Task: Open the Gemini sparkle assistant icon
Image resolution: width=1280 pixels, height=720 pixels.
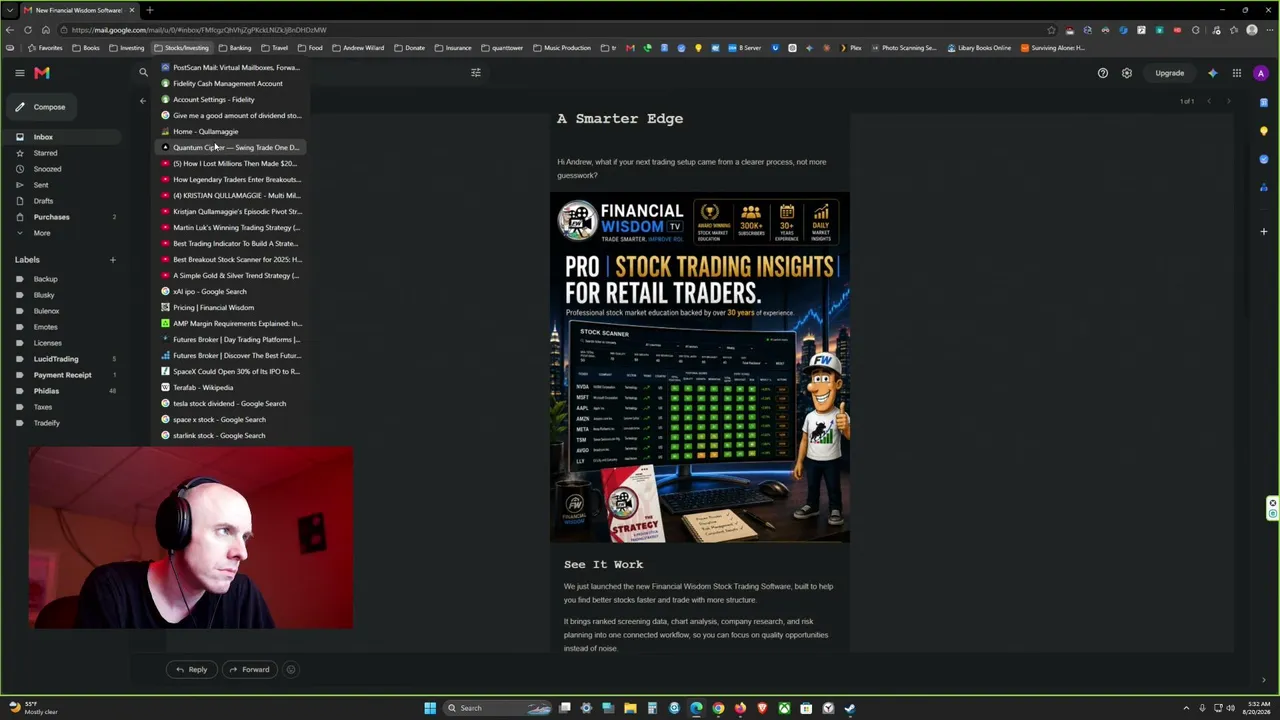Action: [x=1213, y=73]
